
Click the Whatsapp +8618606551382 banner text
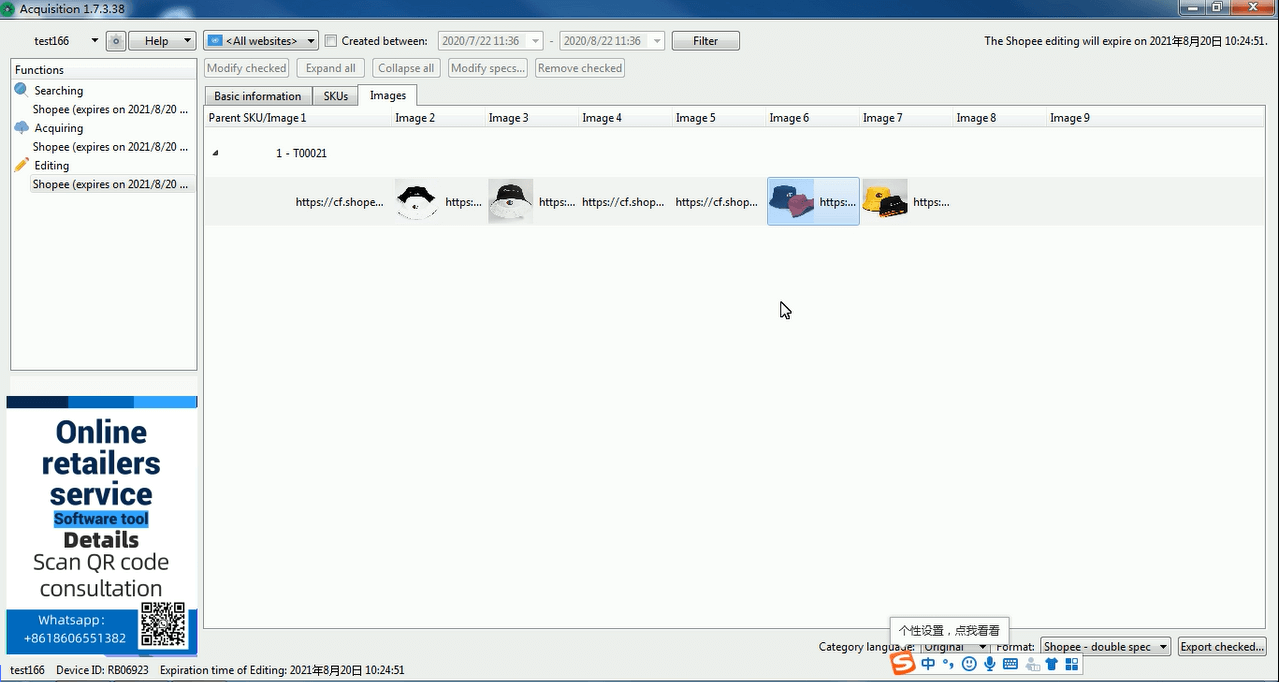(74, 629)
